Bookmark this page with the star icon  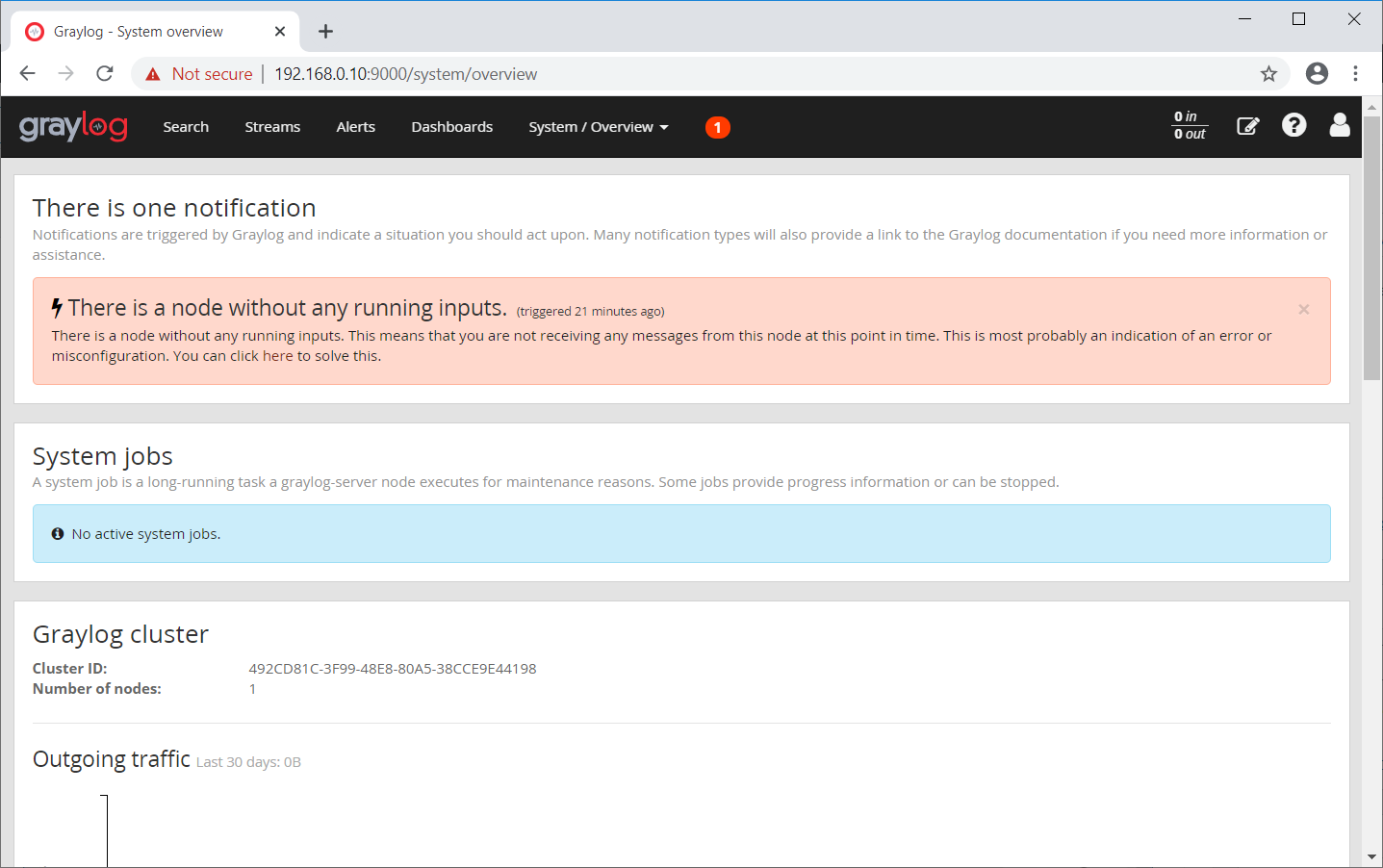point(1268,74)
